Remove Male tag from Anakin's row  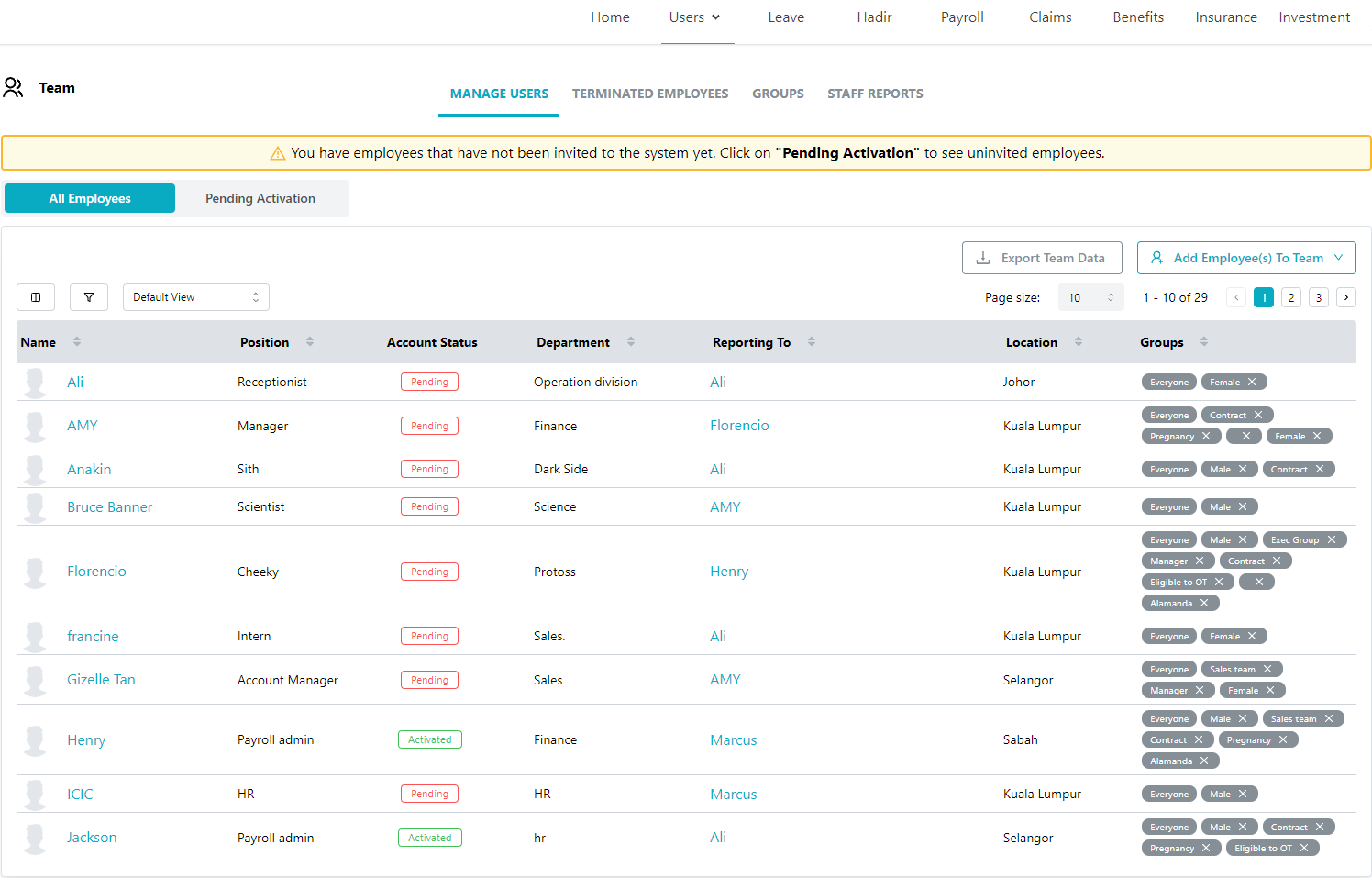(1243, 469)
